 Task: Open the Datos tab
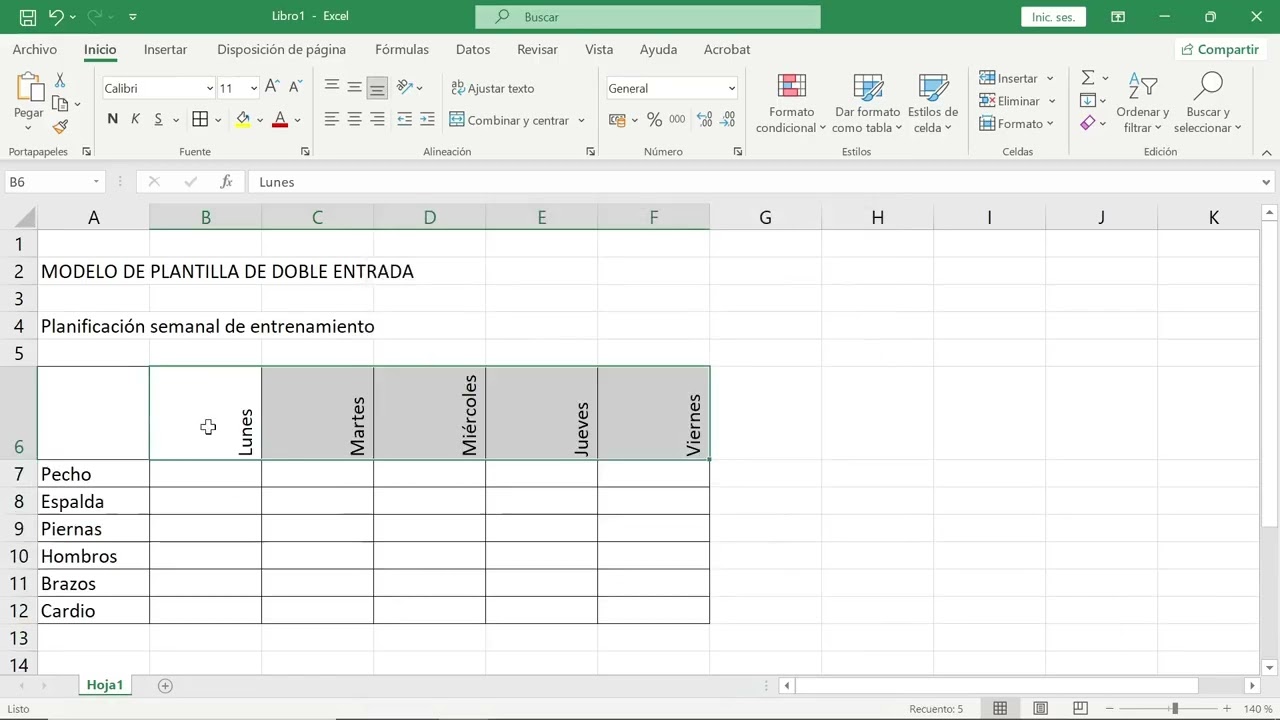473,49
